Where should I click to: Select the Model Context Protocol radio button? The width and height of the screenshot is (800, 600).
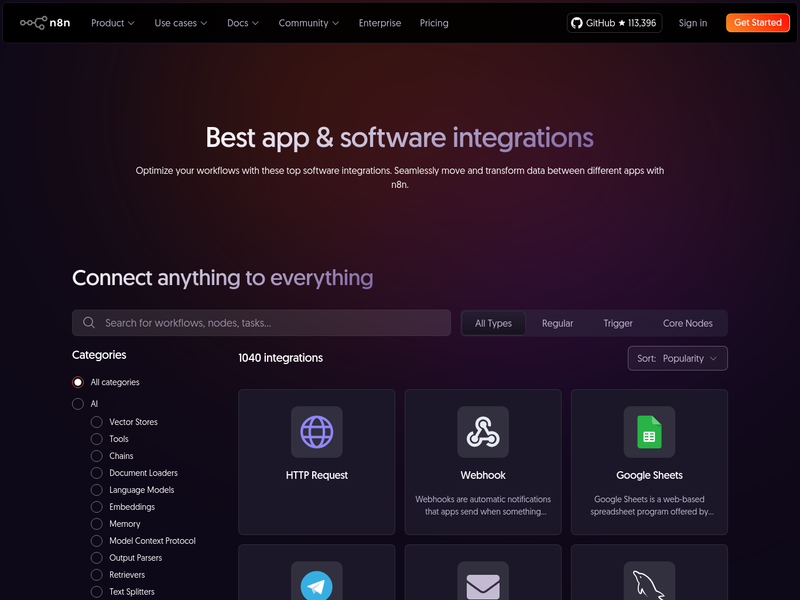click(96, 541)
